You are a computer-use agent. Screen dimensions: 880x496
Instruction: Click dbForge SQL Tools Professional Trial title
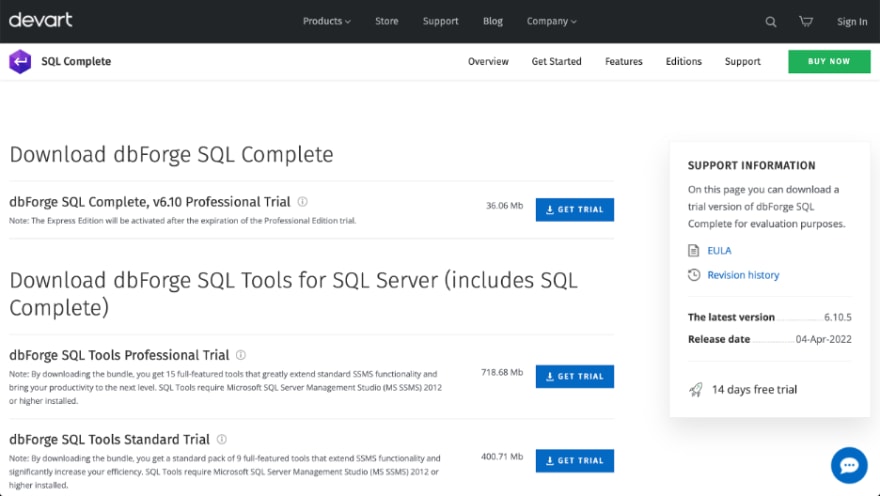(119, 355)
